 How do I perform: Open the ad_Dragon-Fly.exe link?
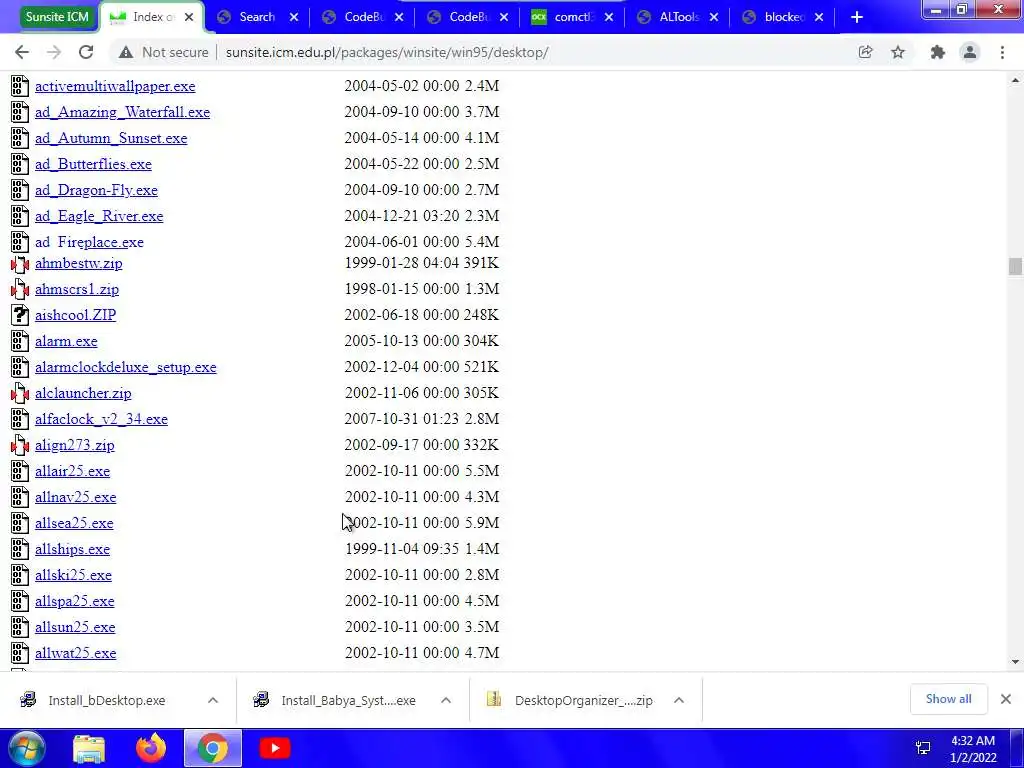(97, 191)
